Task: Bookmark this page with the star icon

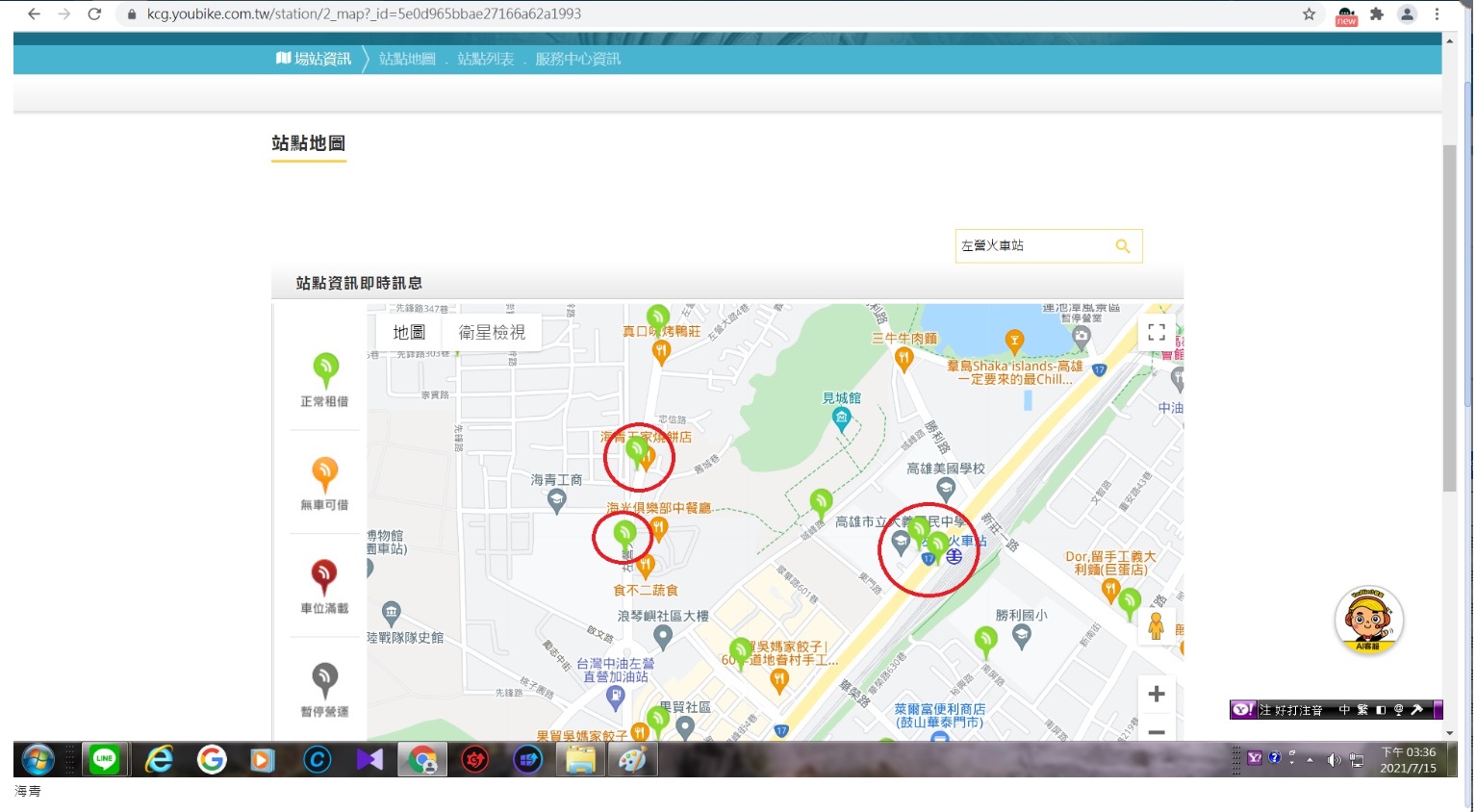Action: pyautogui.click(x=1309, y=14)
